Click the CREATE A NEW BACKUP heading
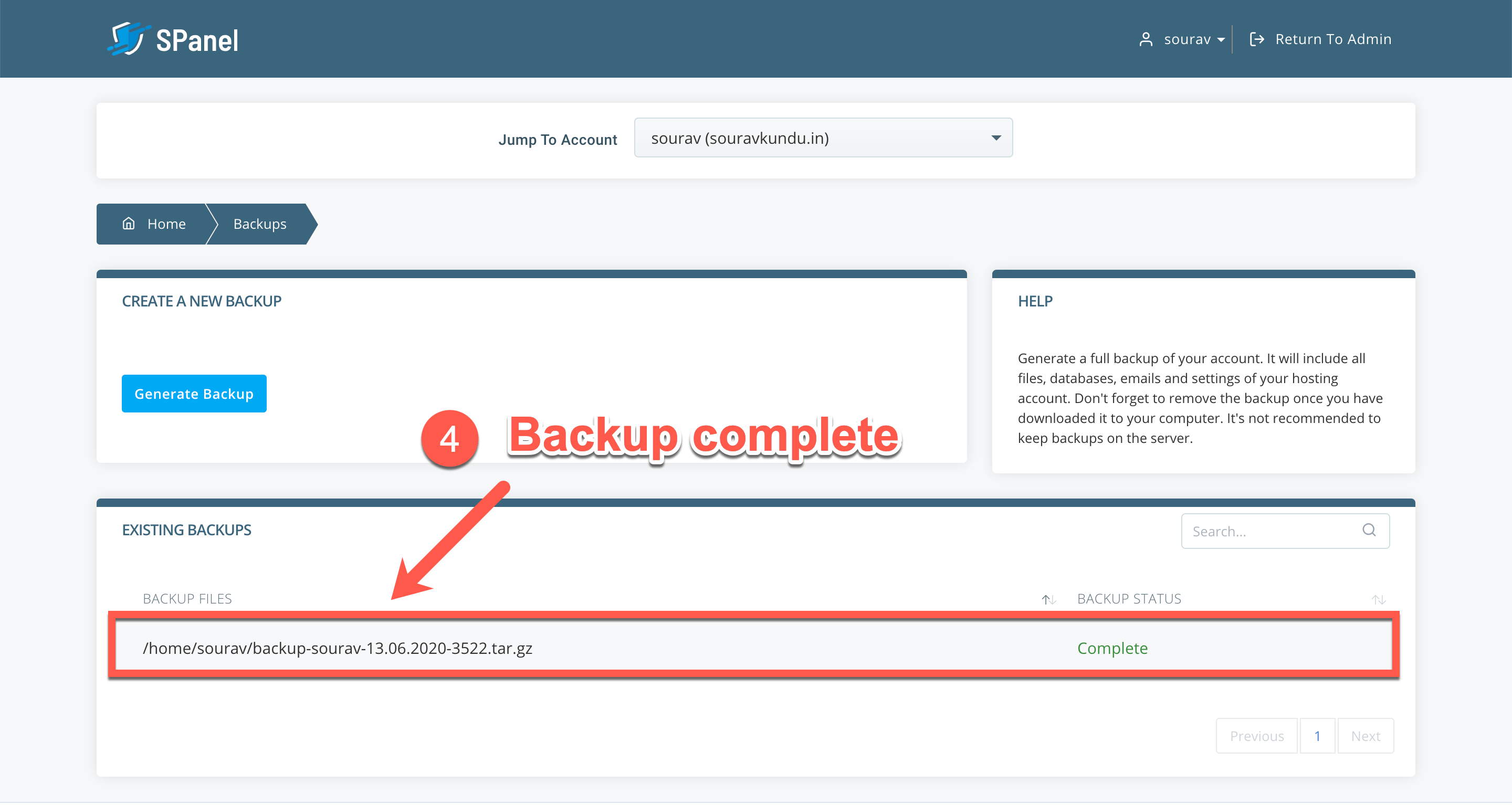Screen dimensions: 1512x805 201,301
